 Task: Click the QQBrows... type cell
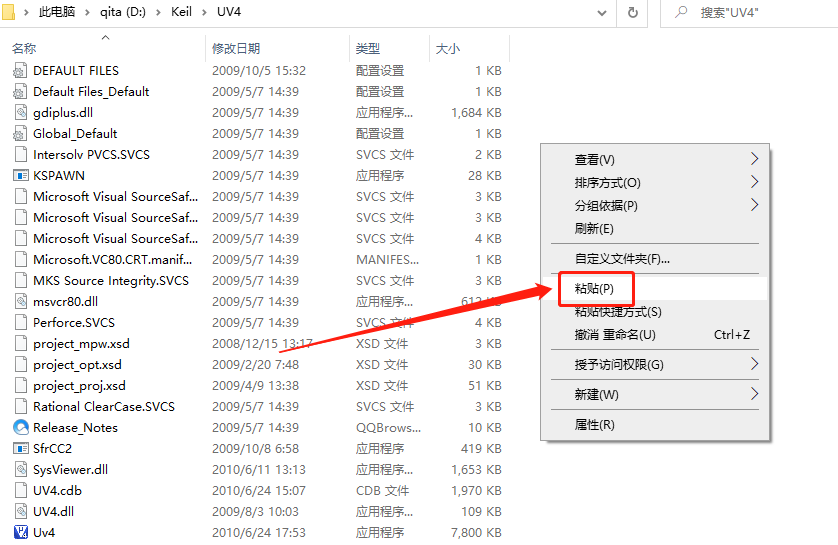[389, 428]
